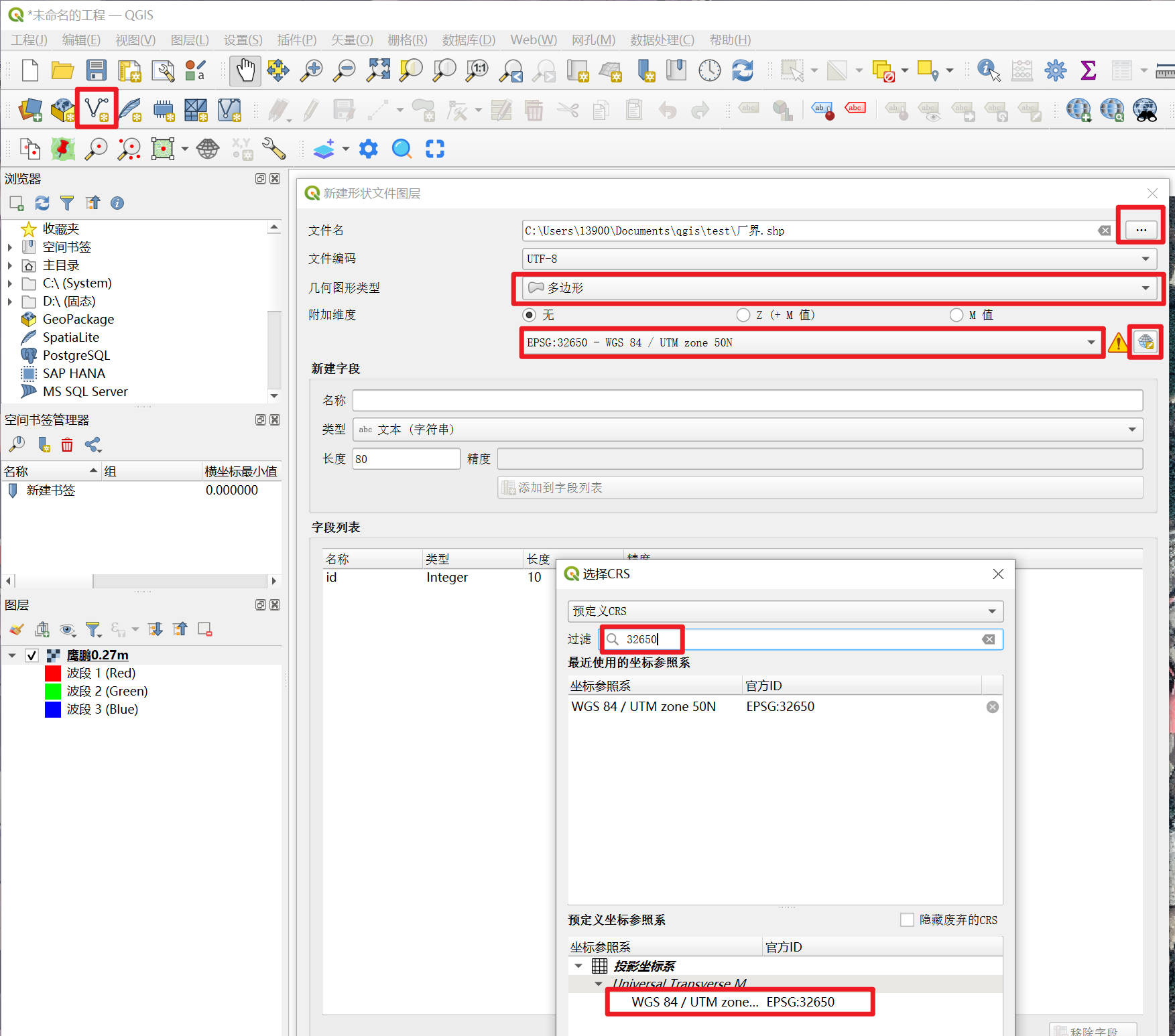Open the 编辑(E) menu
Image resolution: width=1175 pixels, height=1036 pixels.
tap(81, 40)
